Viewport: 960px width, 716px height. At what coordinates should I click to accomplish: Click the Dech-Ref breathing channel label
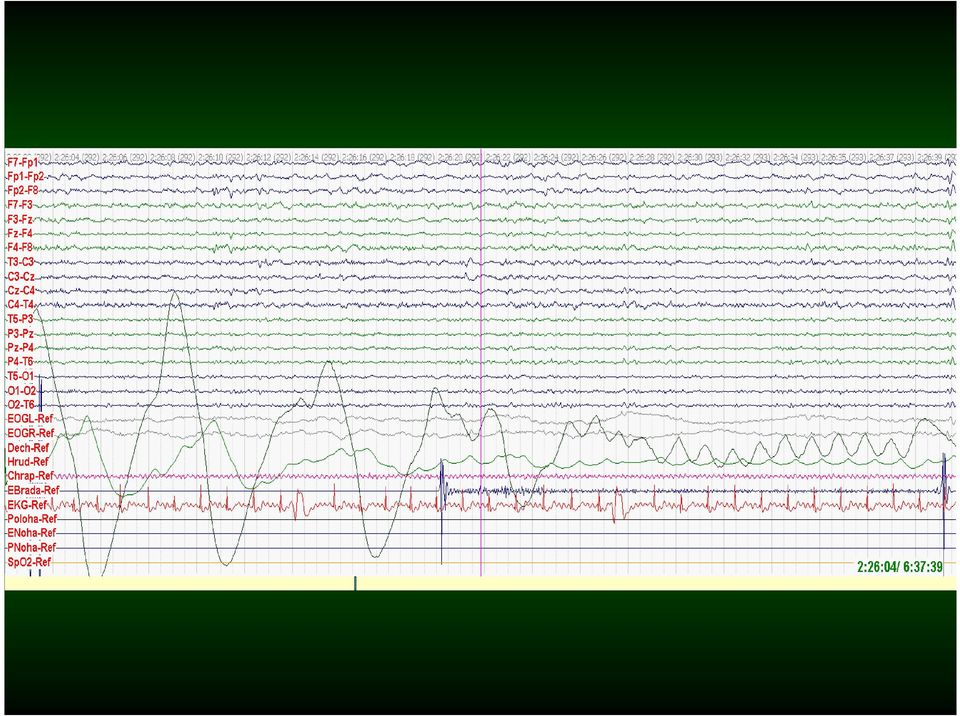28,448
